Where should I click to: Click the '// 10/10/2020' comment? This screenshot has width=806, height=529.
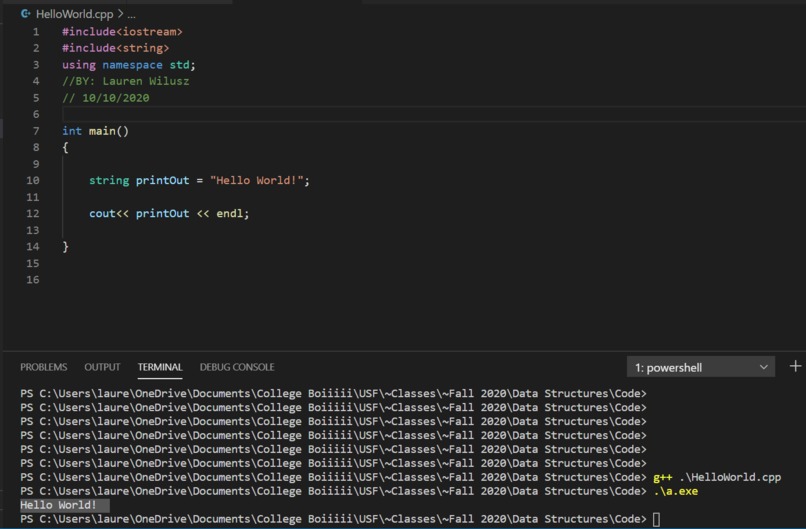(106, 98)
